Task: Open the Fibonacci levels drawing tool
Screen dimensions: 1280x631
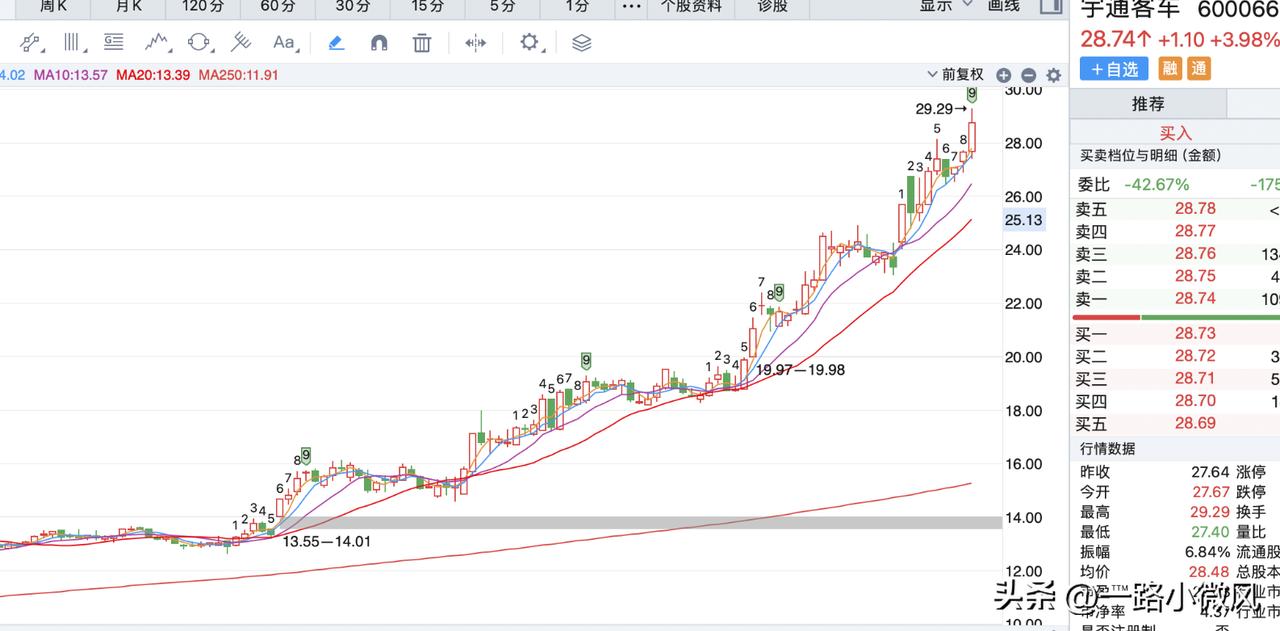Action: pos(113,42)
